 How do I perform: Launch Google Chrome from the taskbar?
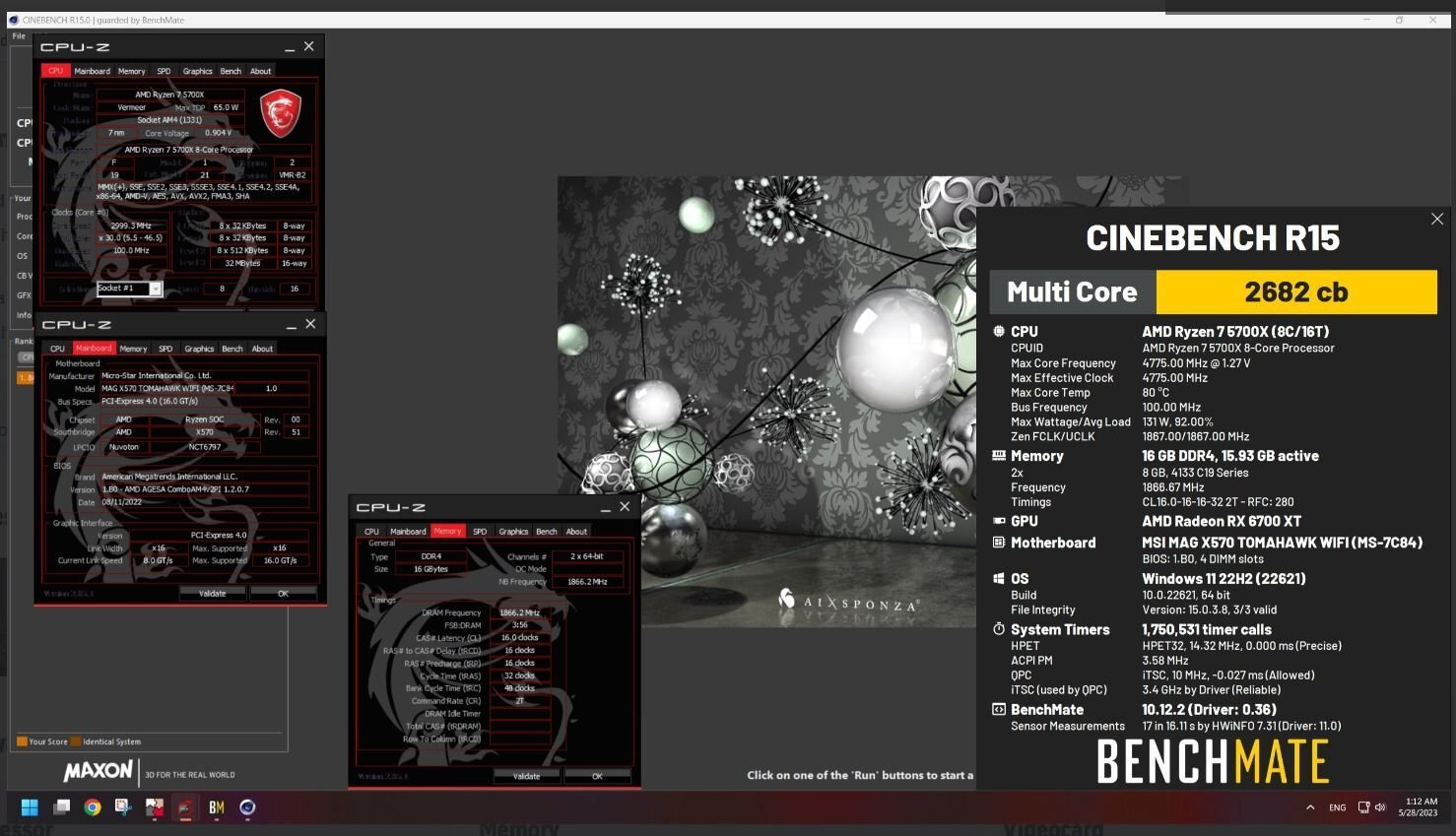(x=93, y=807)
